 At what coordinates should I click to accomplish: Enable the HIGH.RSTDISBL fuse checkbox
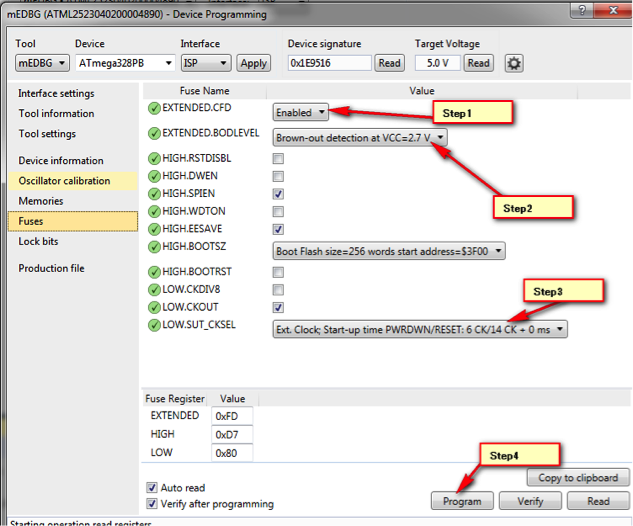coord(278,159)
